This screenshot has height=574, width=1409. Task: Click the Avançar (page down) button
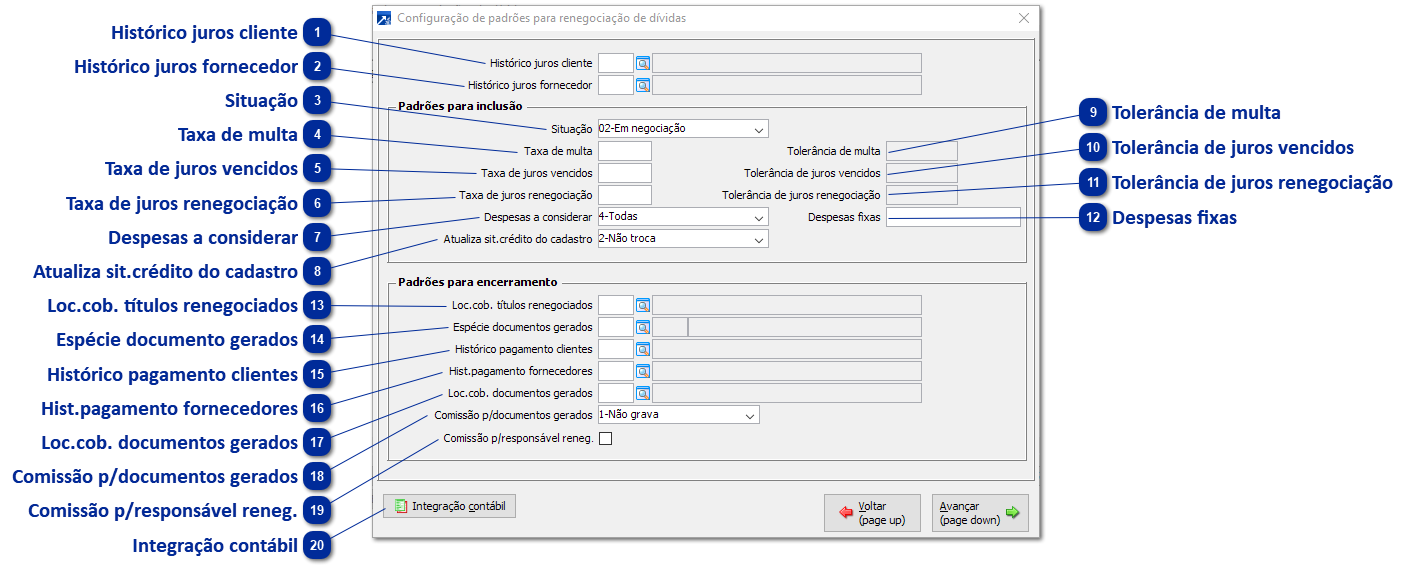point(980,513)
